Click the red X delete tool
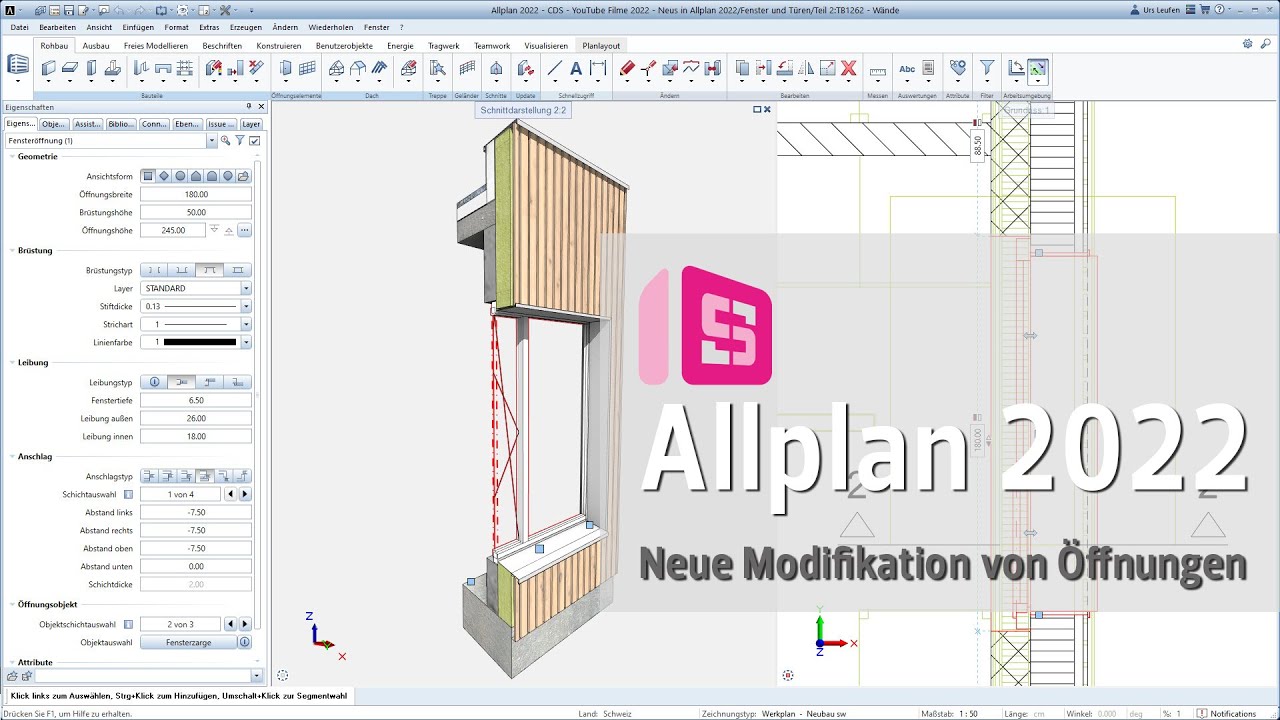1280x720 pixels. click(x=849, y=68)
